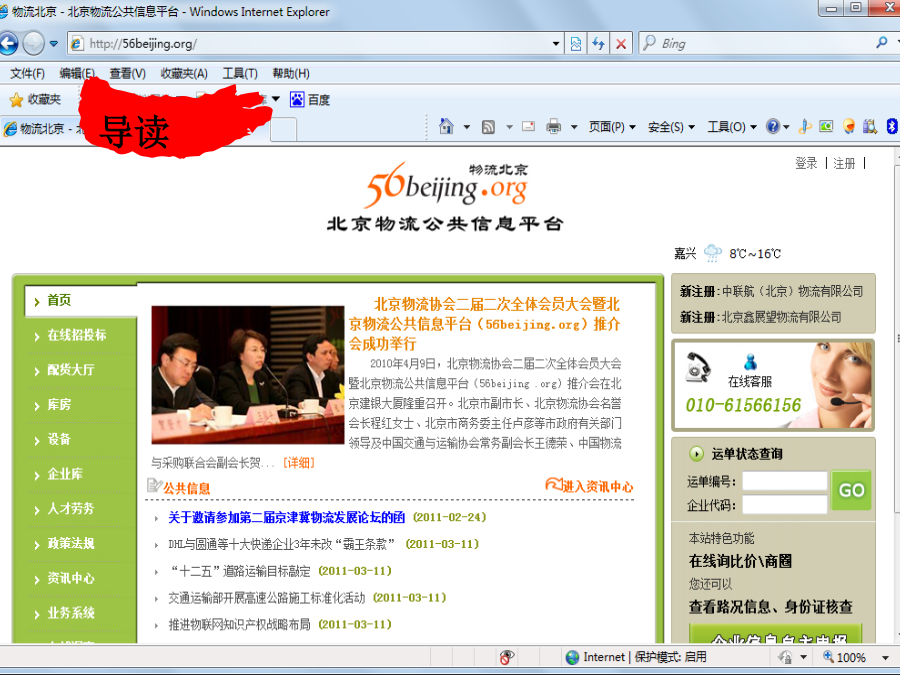
Task: Open 企业库 in the sidebar
Action: click(x=65, y=474)
